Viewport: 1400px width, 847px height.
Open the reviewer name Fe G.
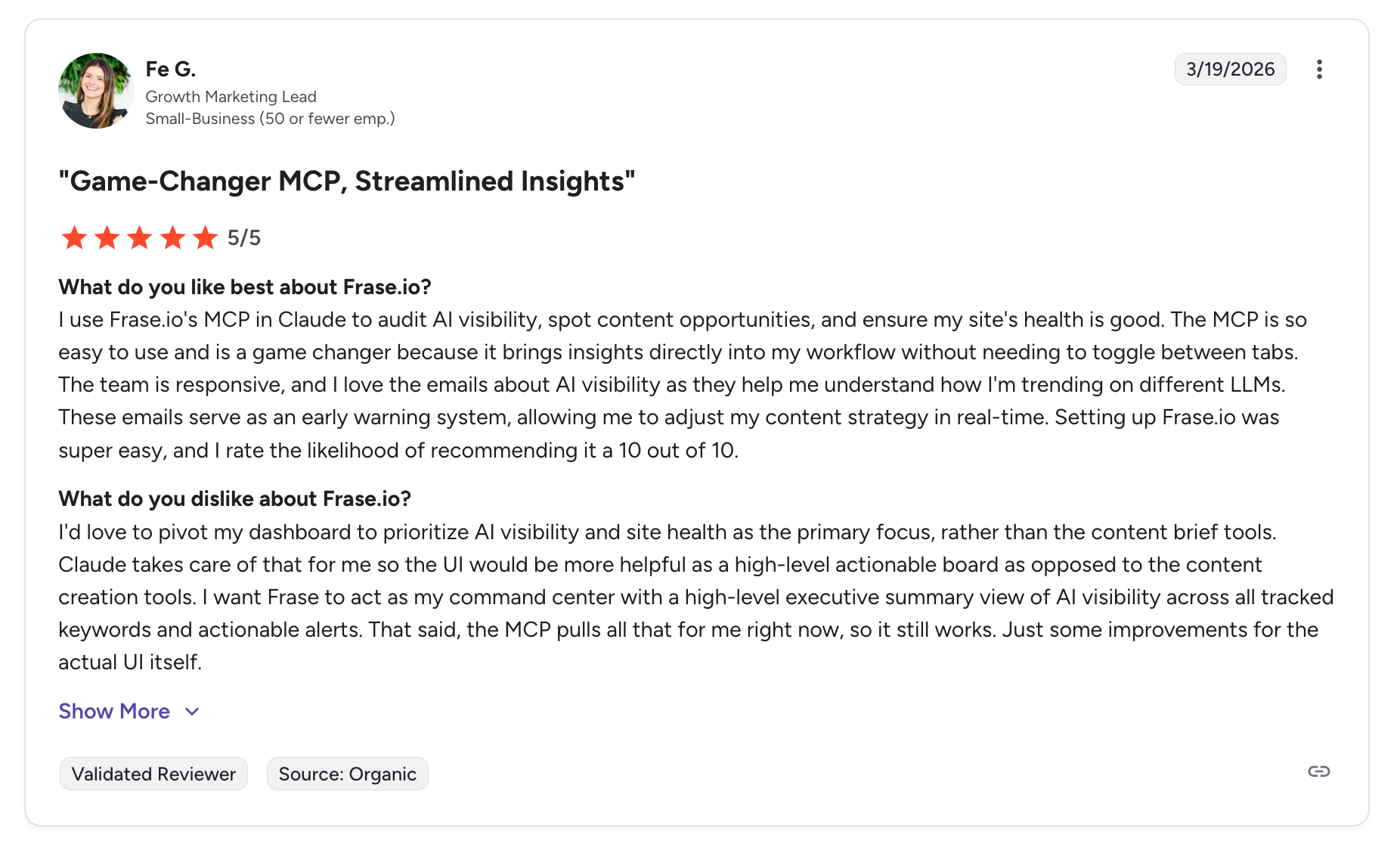[171, 69]
